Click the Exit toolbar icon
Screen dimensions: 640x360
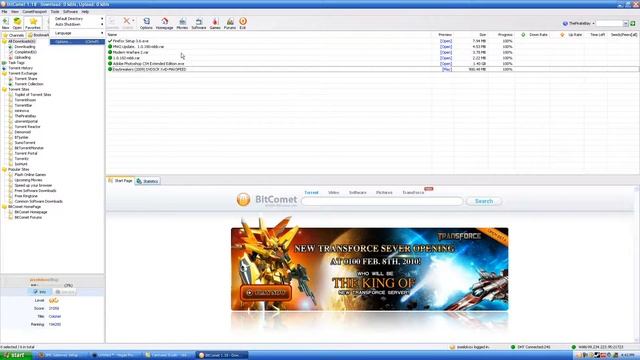click(x=243, y=23)
